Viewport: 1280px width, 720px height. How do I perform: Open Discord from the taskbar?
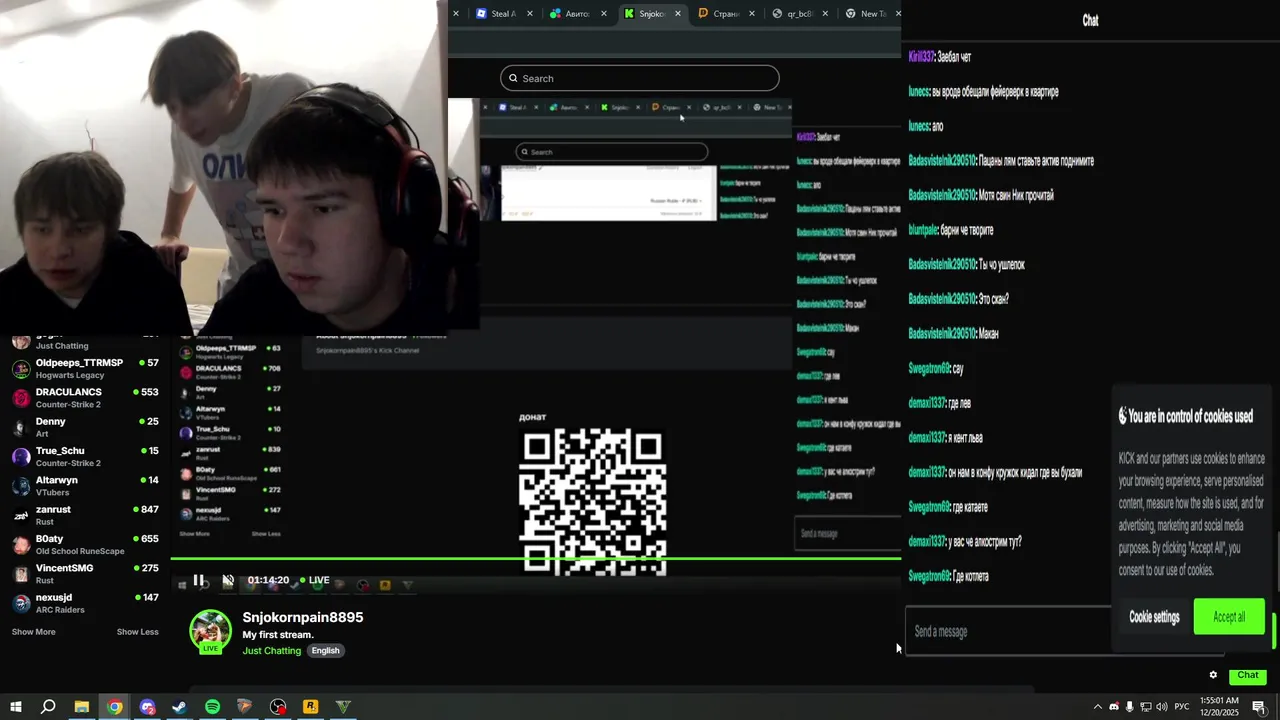click(x=148, y=707)
